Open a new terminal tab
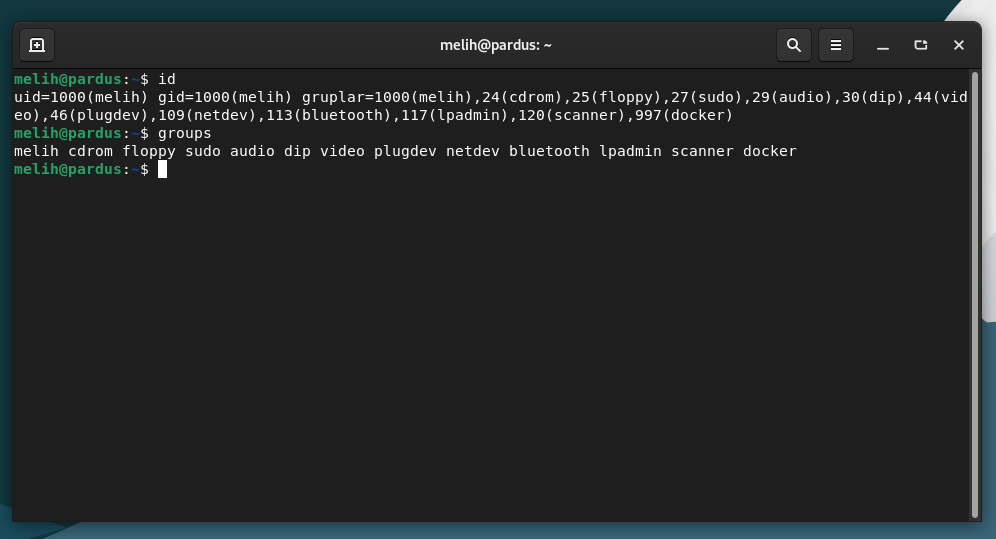Viewport: 996px width, 539px height. pyautogui.click(x=37, y=45)
